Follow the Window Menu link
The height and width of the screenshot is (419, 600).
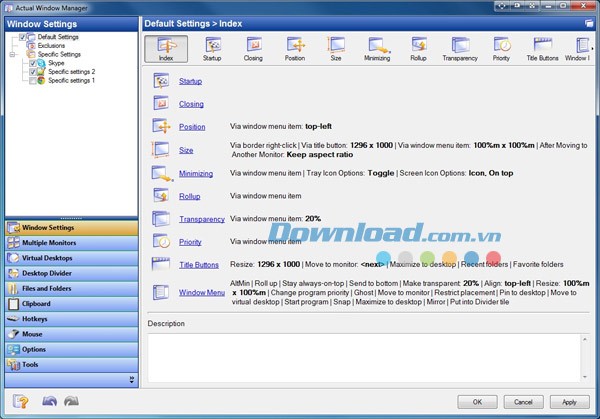(202, 293)
